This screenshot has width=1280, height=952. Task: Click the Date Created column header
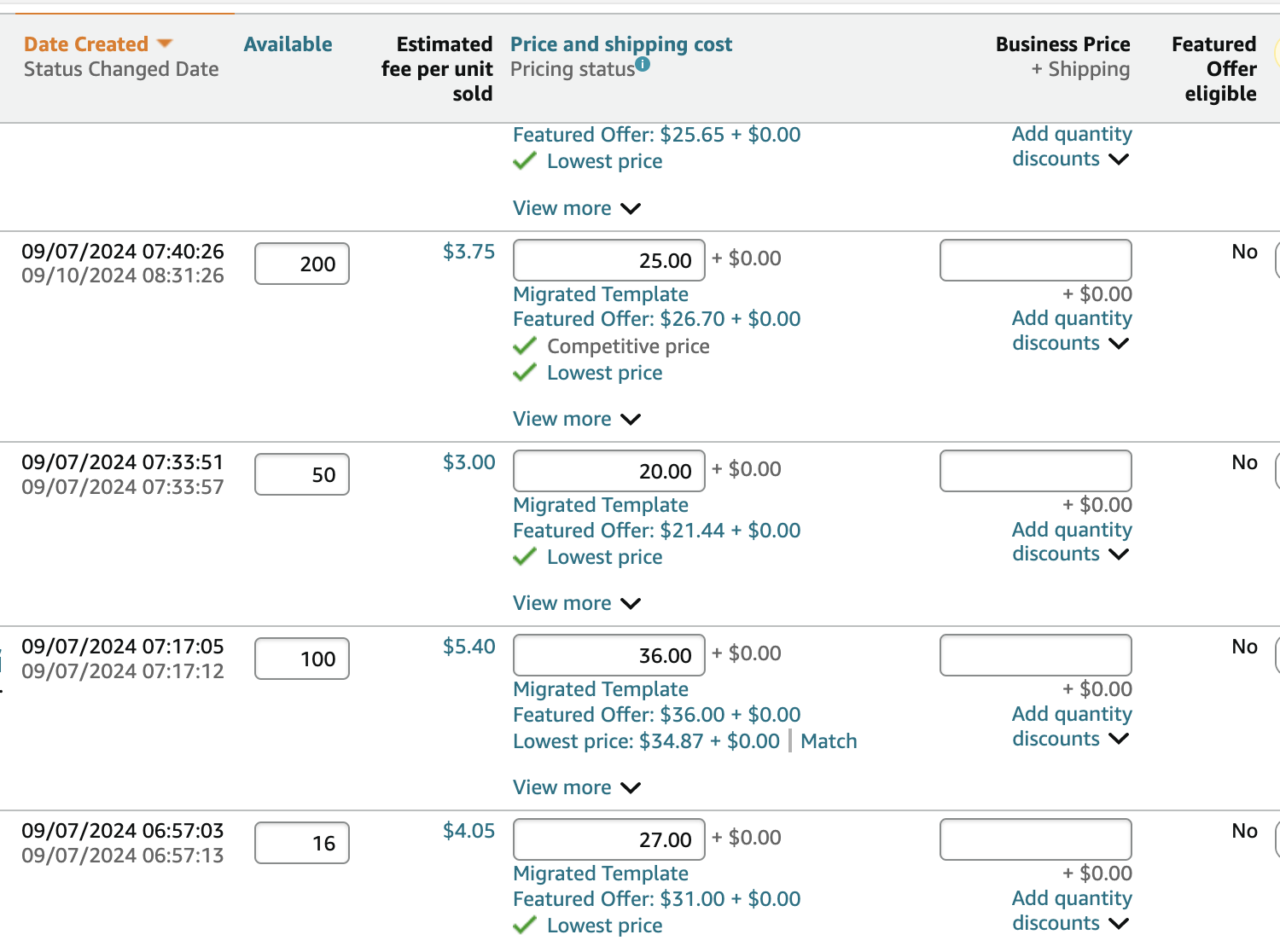click(86, 44)
